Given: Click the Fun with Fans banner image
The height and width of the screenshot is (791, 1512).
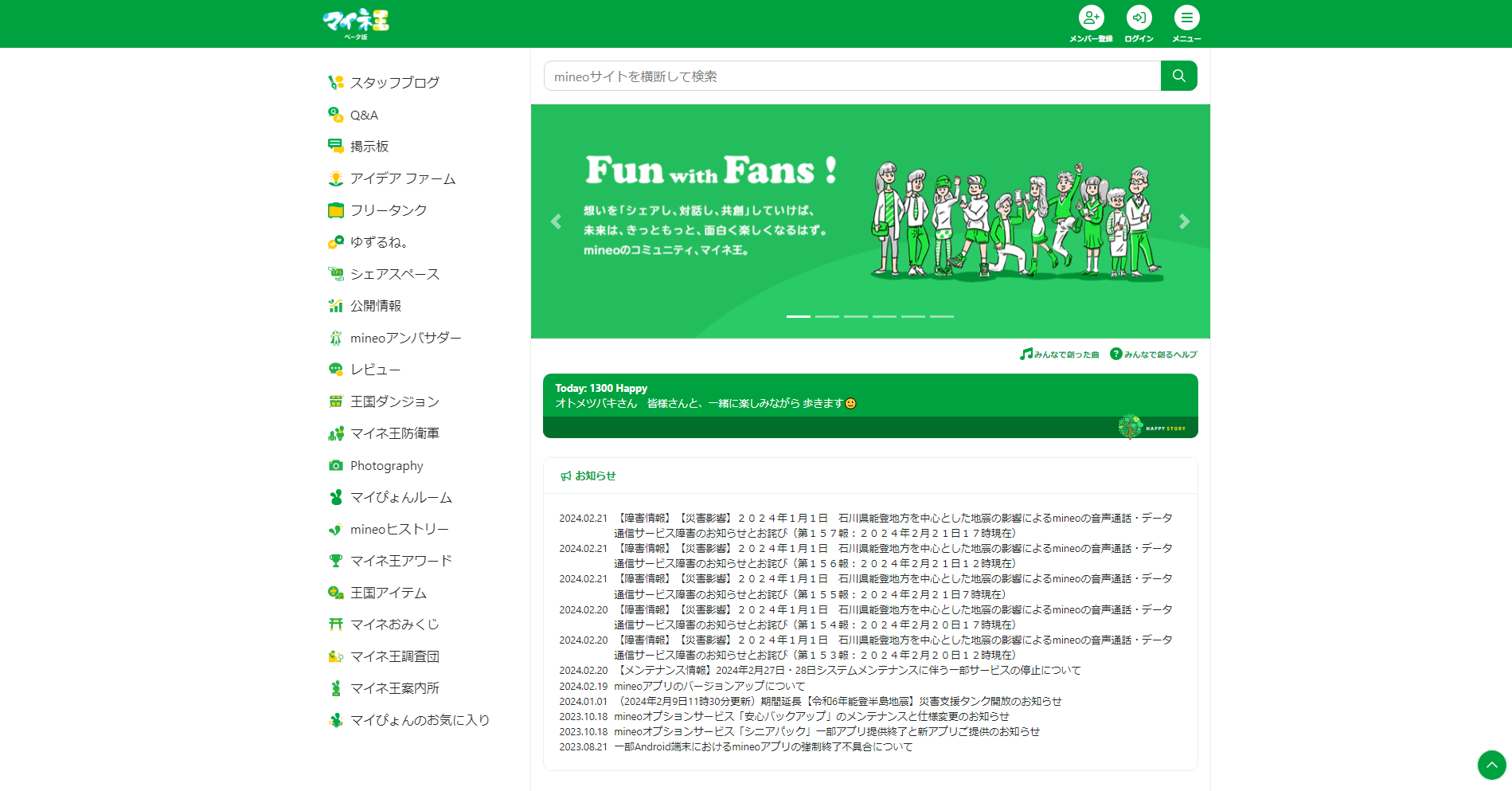Looking at the screenshot, I should pos(870,221).
